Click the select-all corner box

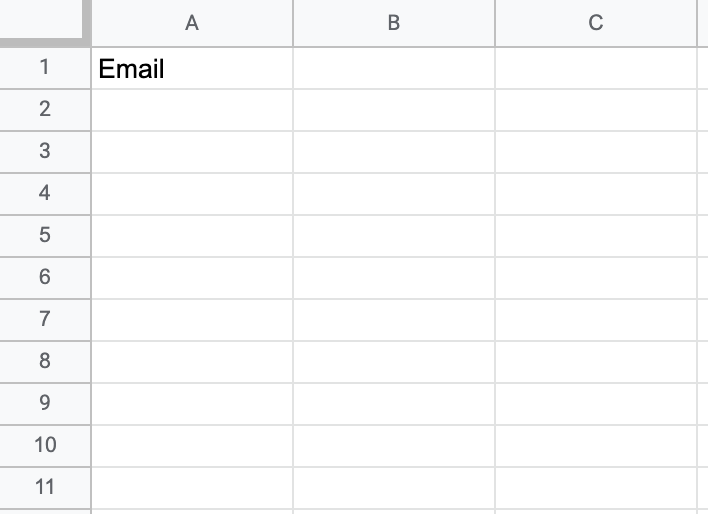coord(42,20)
